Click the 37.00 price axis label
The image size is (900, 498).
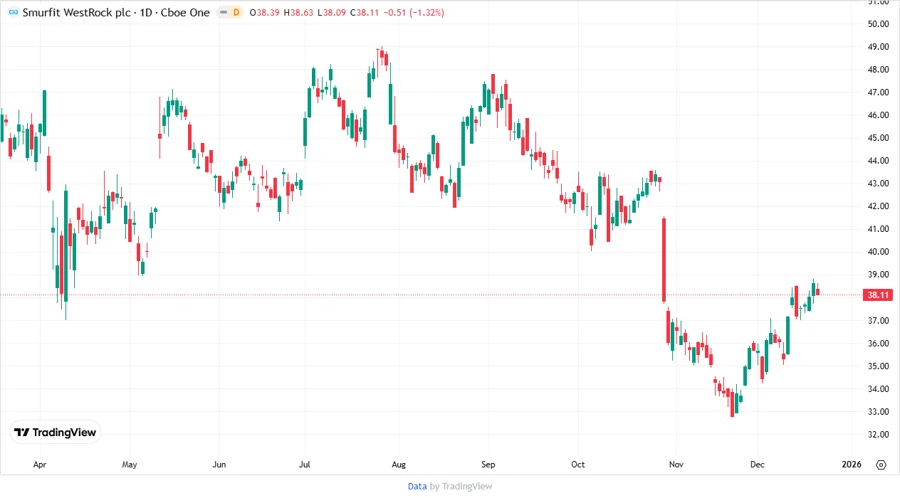pos(878,320)
